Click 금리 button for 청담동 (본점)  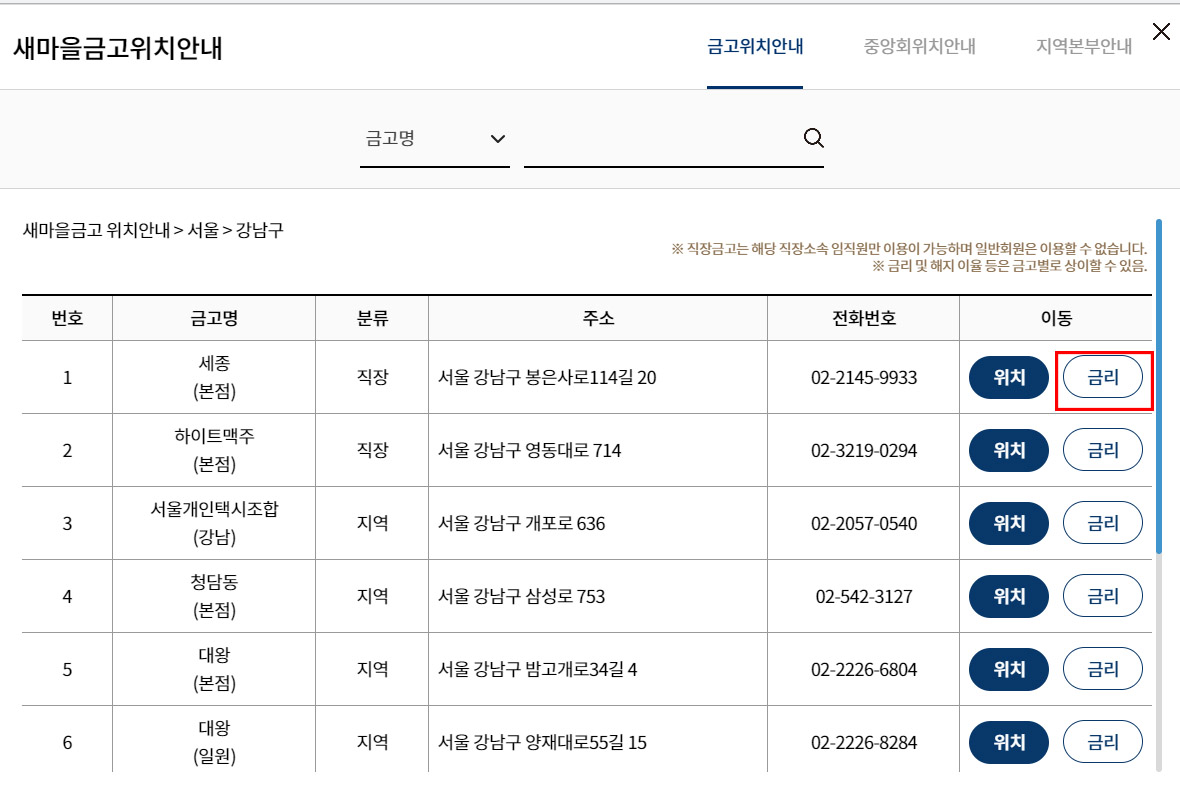pos(1102,597)
